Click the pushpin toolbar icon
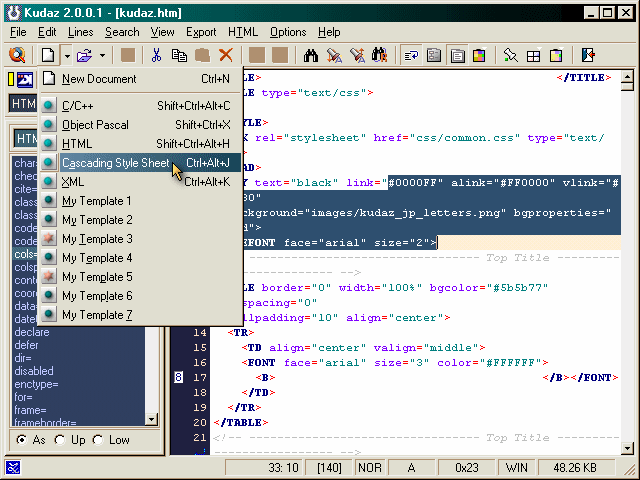The height and width of the screenshot is (480, 640). 510,55
